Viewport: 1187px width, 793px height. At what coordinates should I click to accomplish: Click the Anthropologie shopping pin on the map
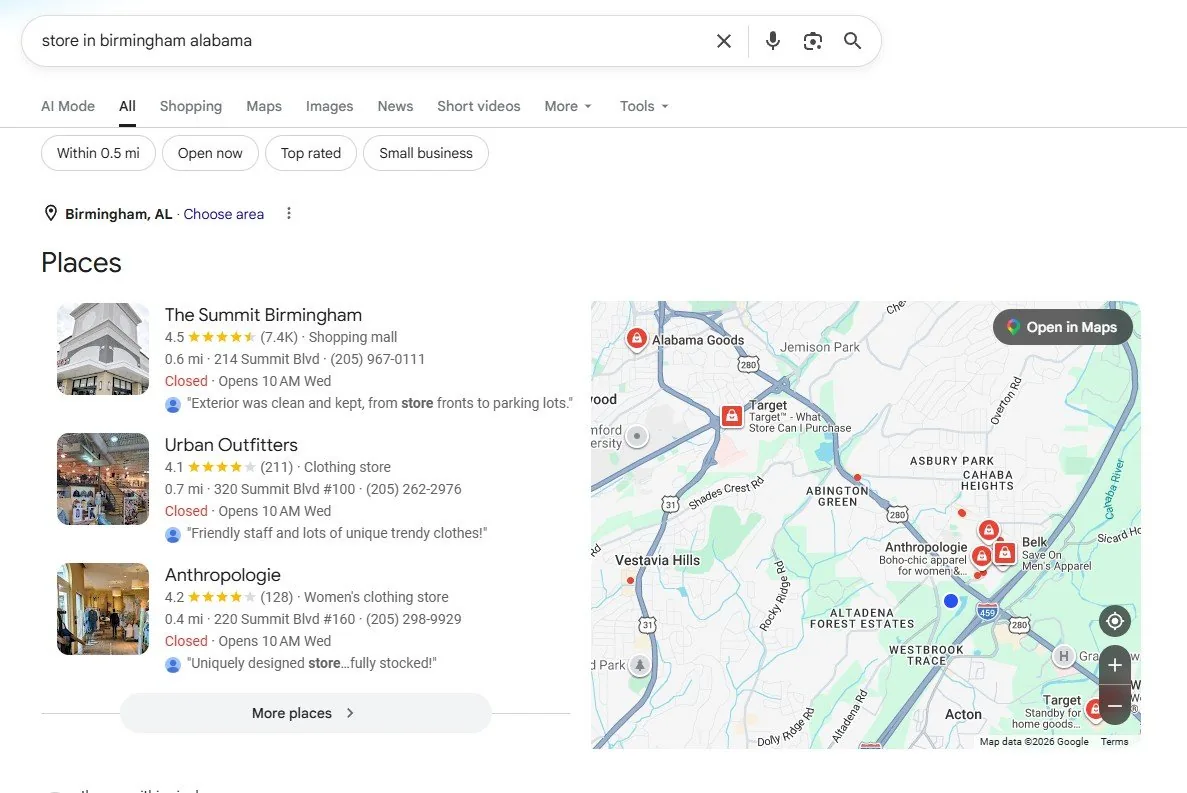click(981, 556)
